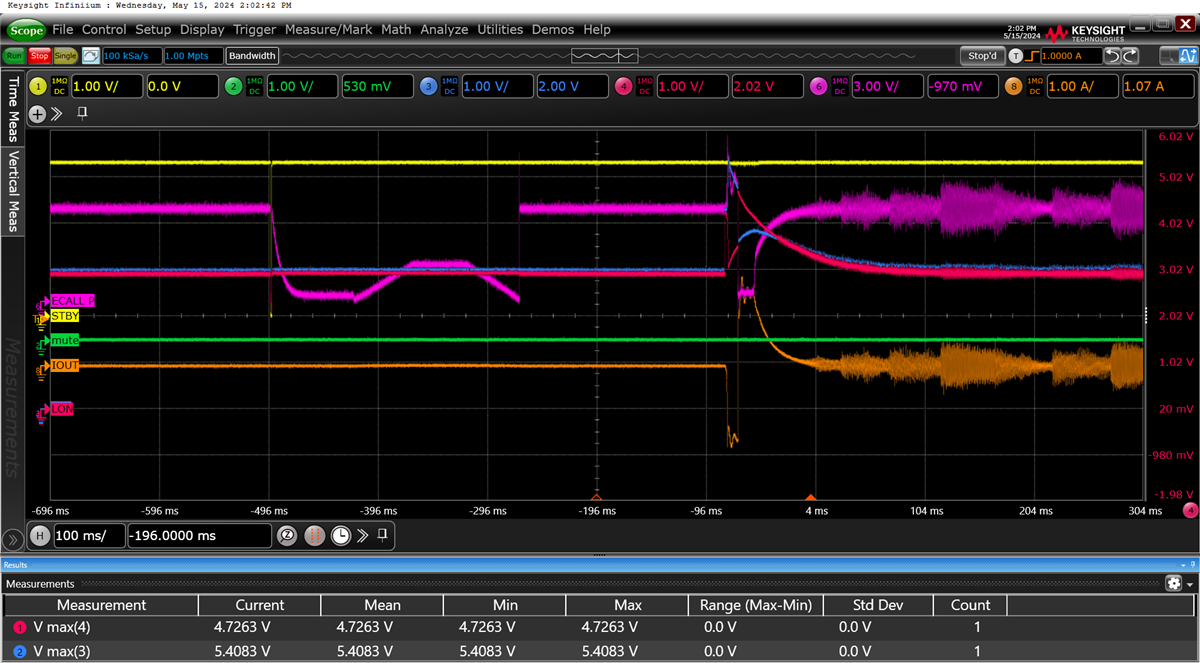Screen dimensions: 1200x663
Task: Open the Display menu
Action: (203, 30)
